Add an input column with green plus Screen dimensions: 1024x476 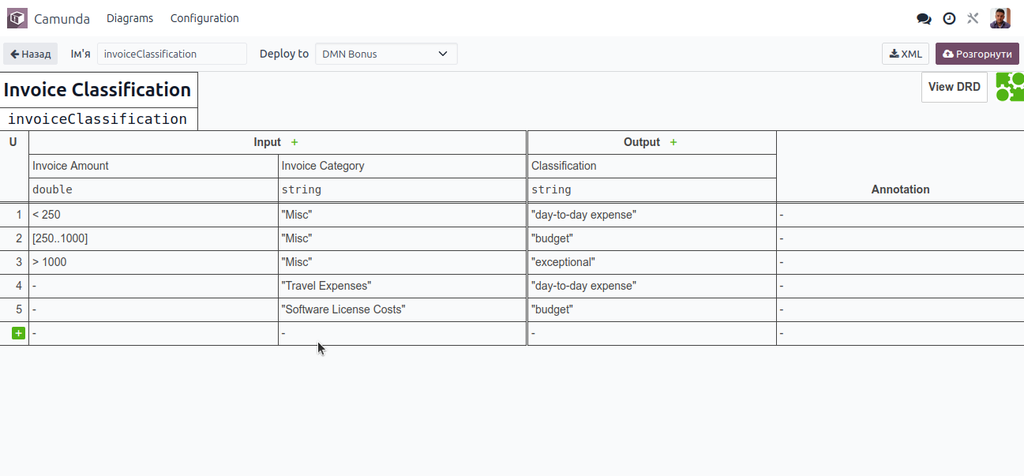pyautogui.click(x=294, y=142)
